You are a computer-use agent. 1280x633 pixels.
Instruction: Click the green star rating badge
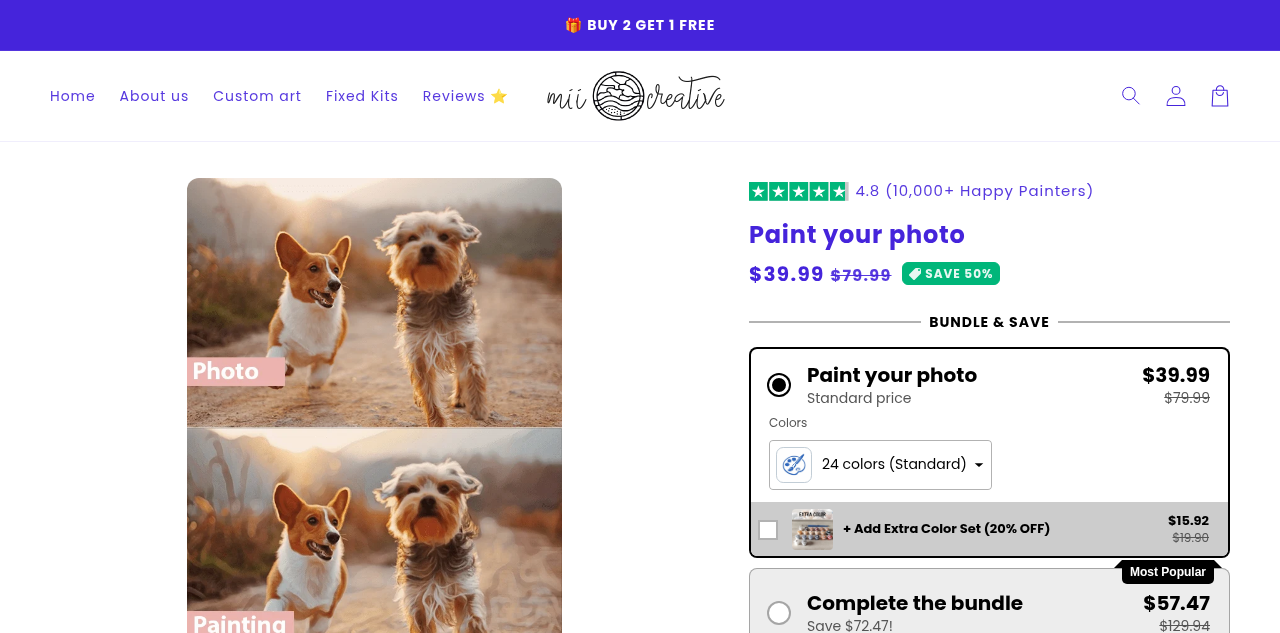coord(798,191)
